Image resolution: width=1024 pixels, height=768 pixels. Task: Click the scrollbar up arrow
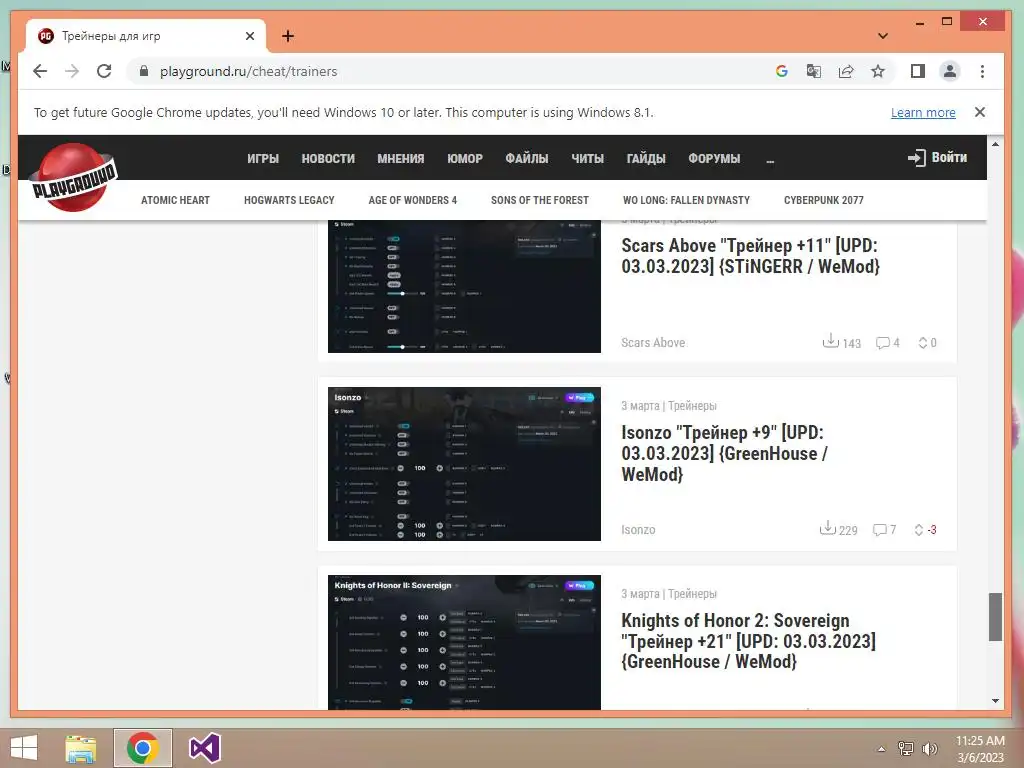click(x=995, y=144)
